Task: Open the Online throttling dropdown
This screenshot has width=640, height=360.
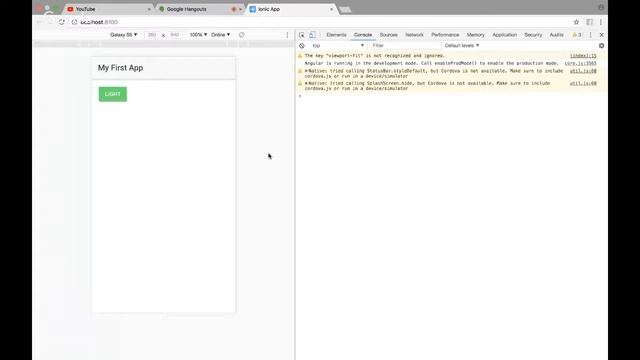Action: (x=220, y=35)
